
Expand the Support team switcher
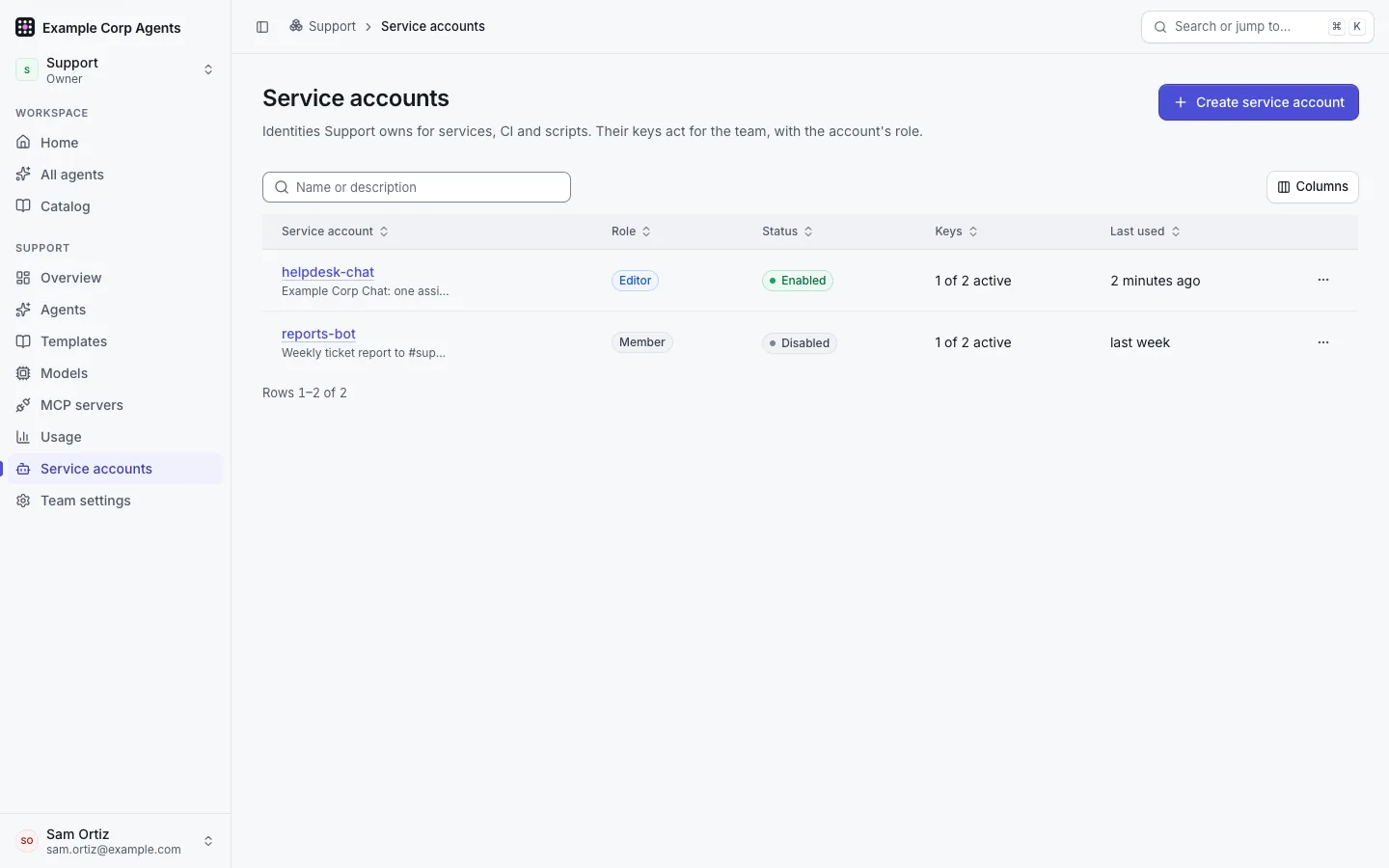click(x=116, y=69)
